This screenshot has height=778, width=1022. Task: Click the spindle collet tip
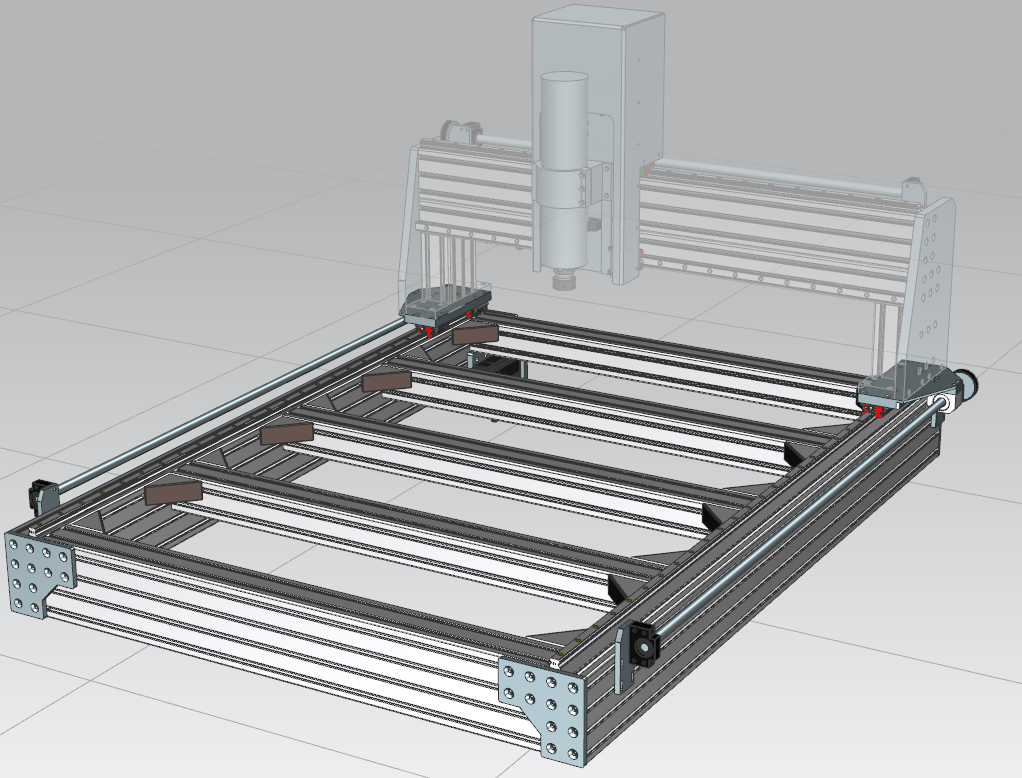click(567, 281)
